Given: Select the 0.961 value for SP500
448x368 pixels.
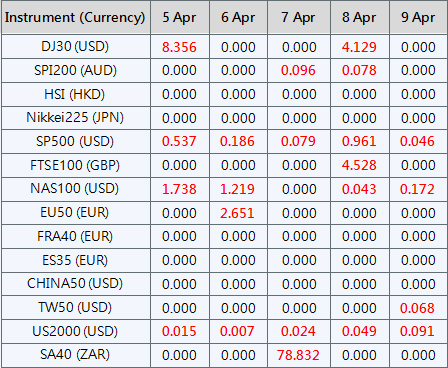Looking at the screenshot, I should tap(359, 141).
